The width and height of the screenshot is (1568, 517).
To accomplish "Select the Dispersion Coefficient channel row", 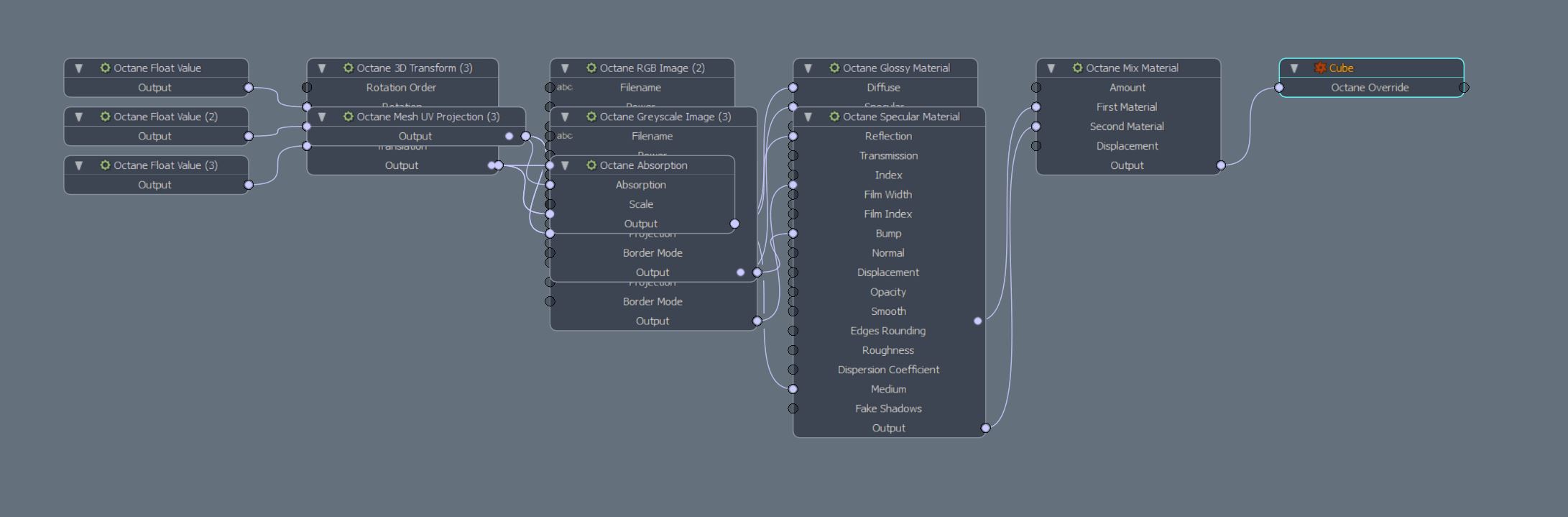I will tap(889, 369).
